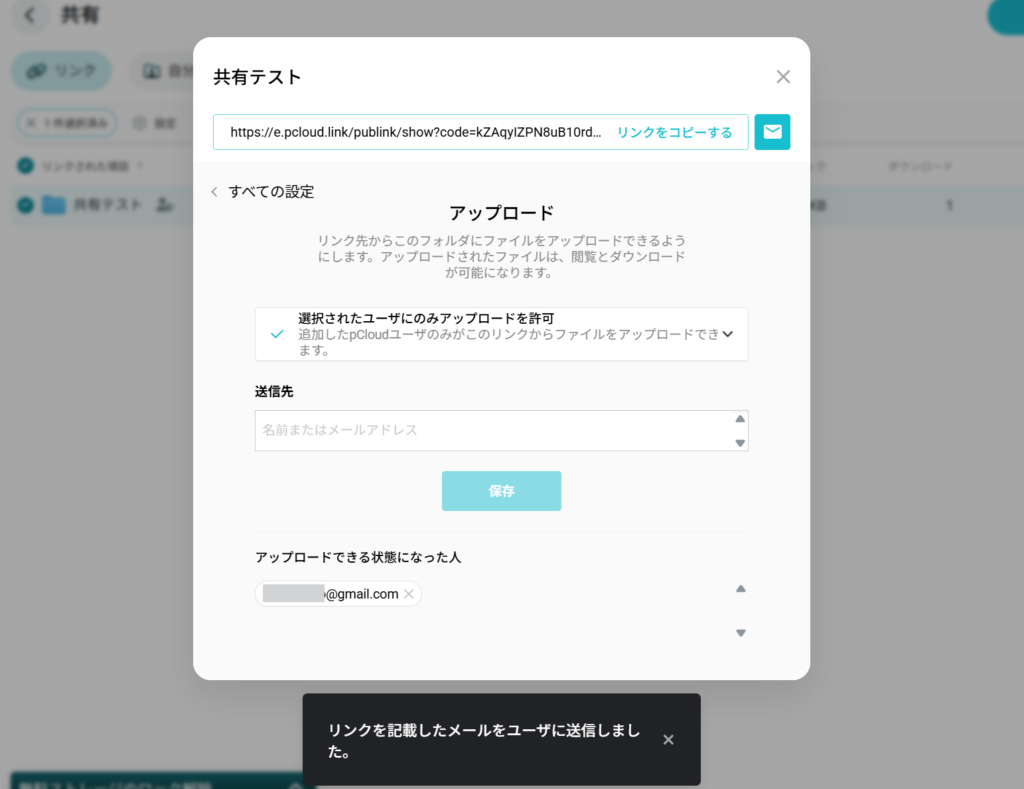Screen dimensions: 1024x789
Task: Open the upload permission dropdown chevron
Action: tap(728, 334)
